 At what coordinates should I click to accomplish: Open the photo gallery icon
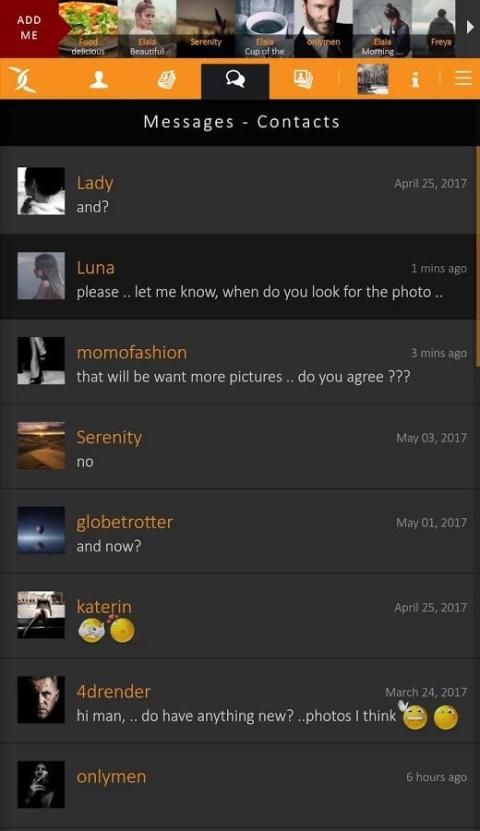point(304,79)
